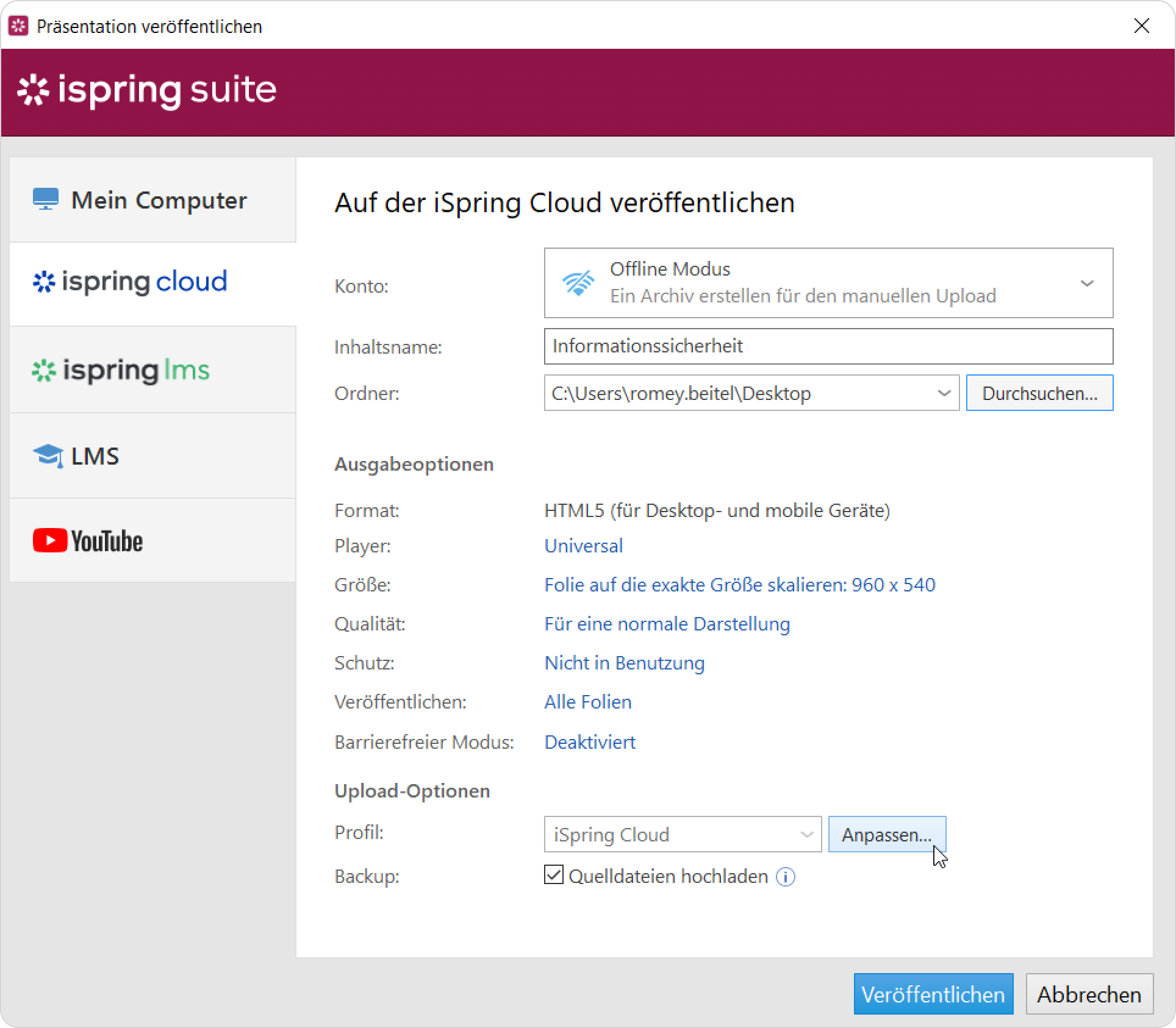This screenshot has width=1176, height=1028.
Task: Open the Deaktiviert barrierefreier Modus link
Action: (589, 742)
